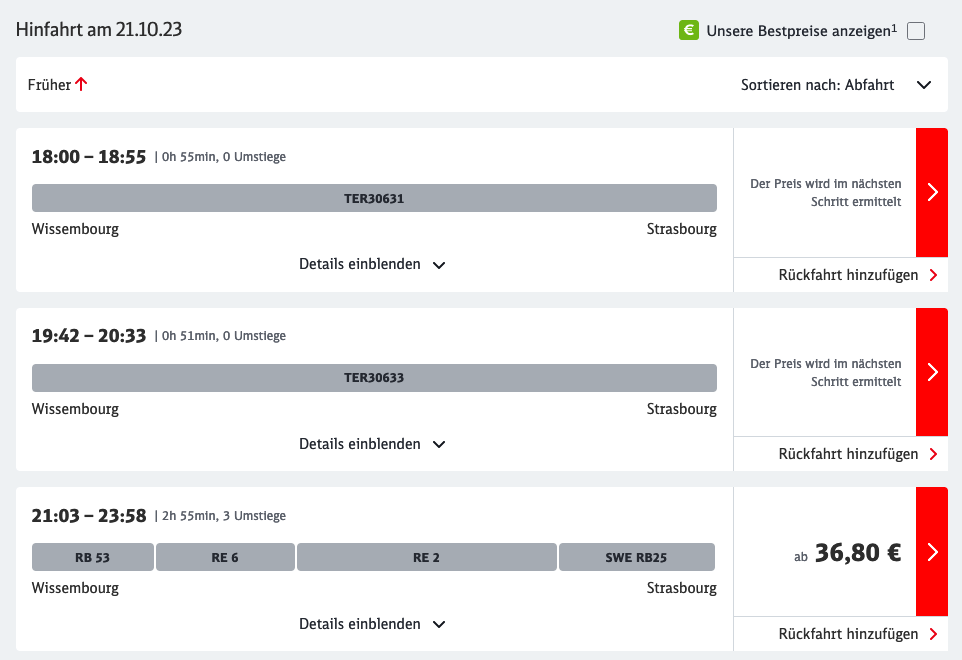Viewport: 962px width, 660px height.
Task: Expand details for the 19:42 – 20:33 trip
Action: 372,444
